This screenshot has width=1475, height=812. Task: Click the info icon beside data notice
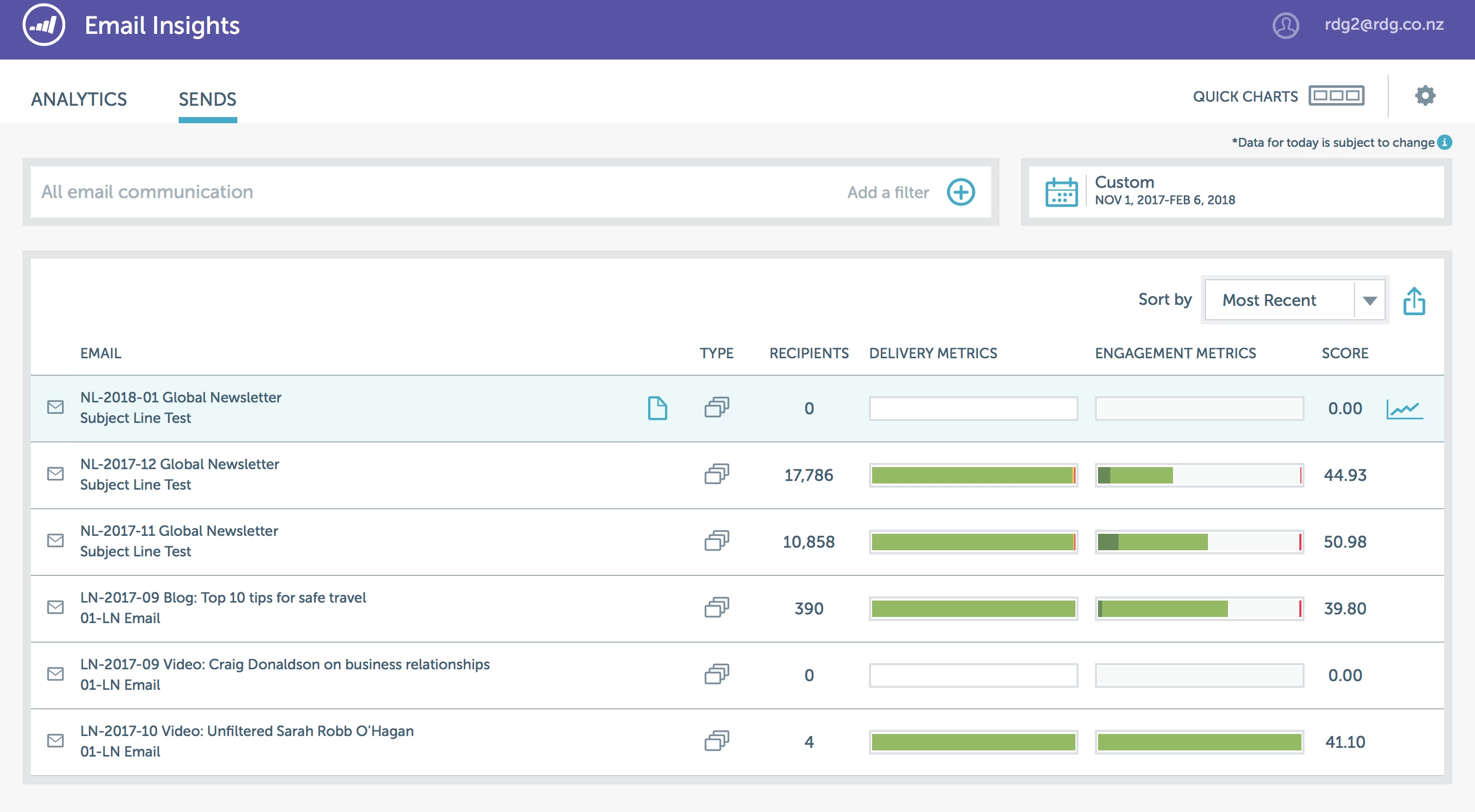pos(1445,142)
